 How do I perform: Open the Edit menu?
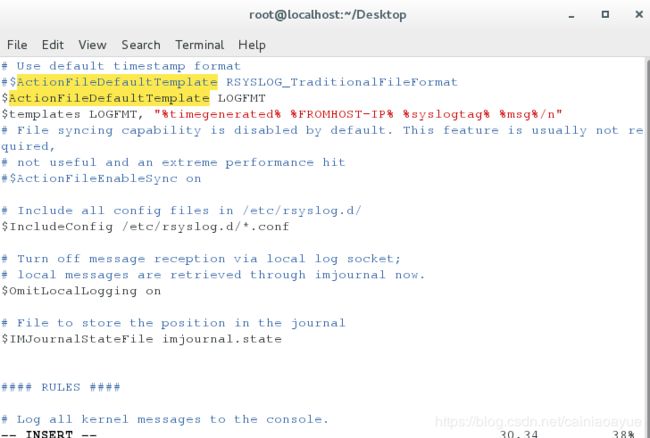click(53, 45)
